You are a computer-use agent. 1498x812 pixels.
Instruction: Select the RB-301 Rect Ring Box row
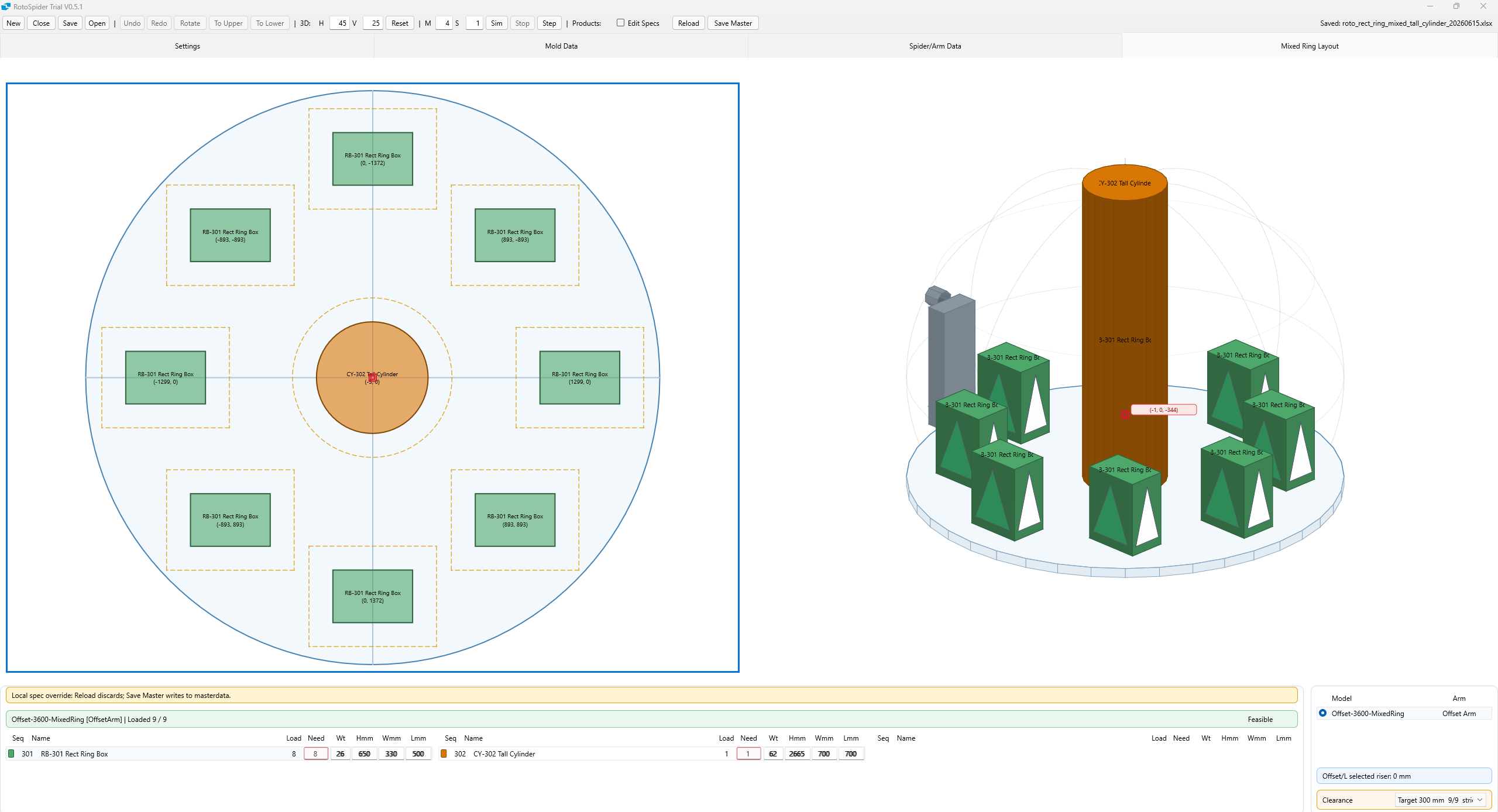pyautogui.click(x=219, y=753)
